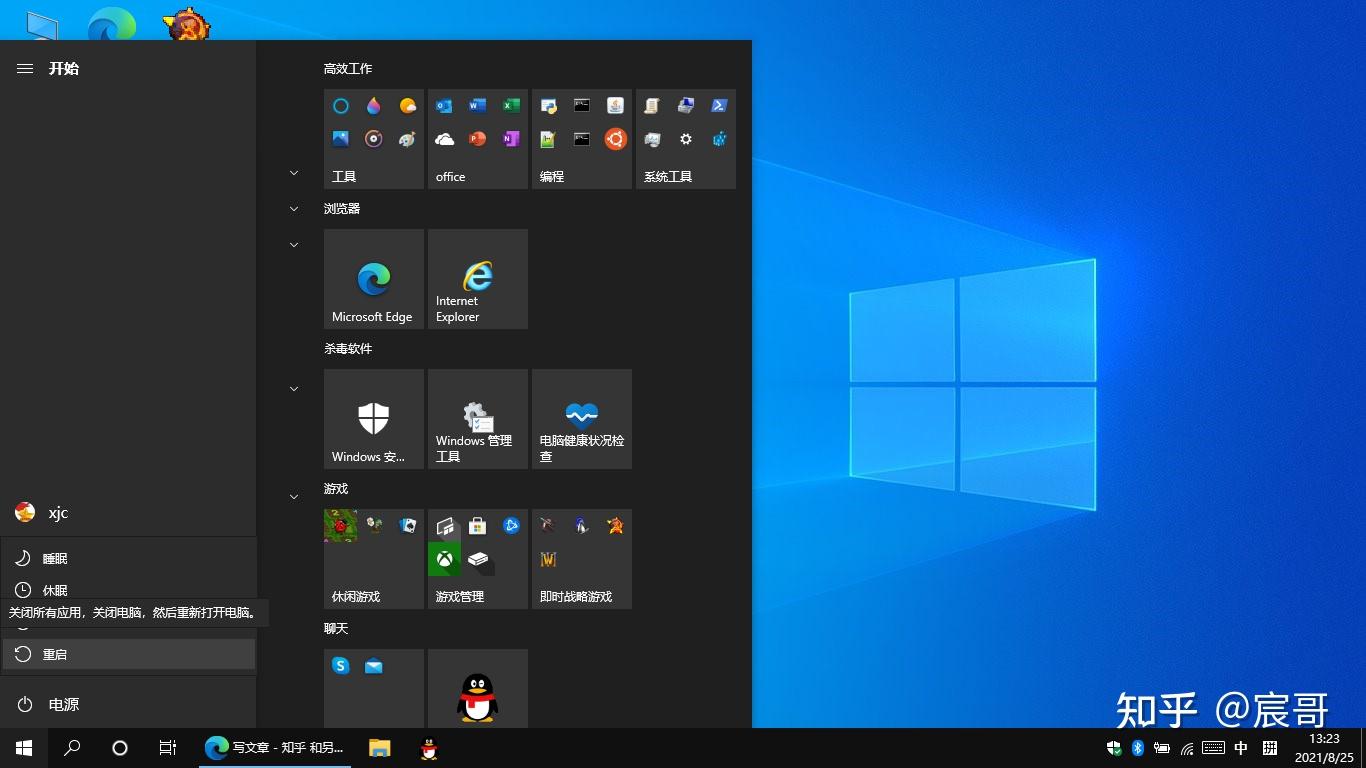Image resolution: width=1366 pixels, height=768 pixels.
Task: Choose 休眠 from the power menu
Action: coord(128,590)
